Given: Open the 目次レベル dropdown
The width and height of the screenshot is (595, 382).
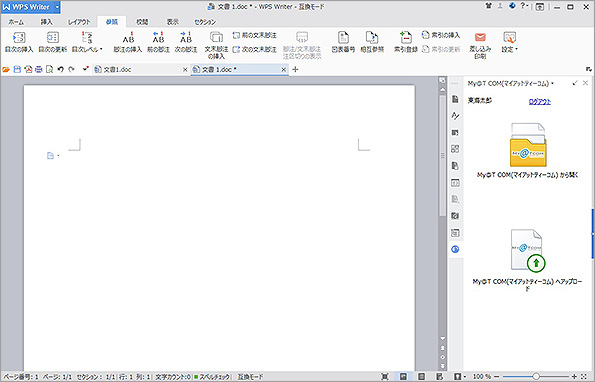Looking at the screenshot, I should pos(87,42).
